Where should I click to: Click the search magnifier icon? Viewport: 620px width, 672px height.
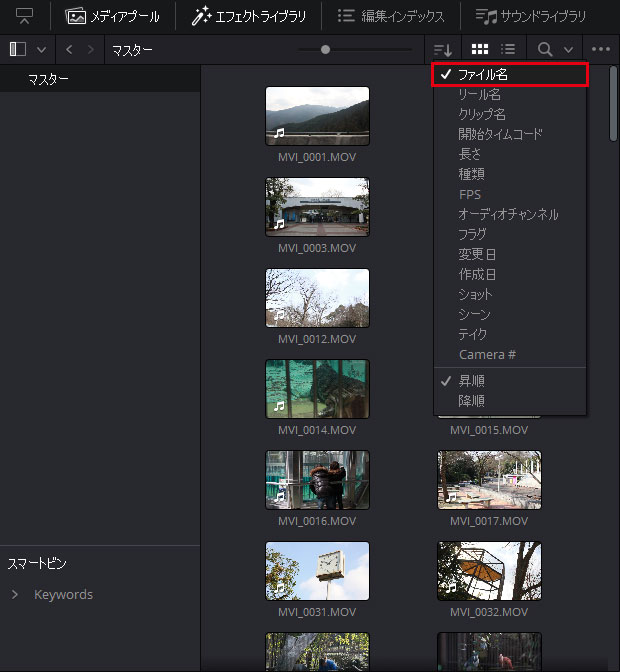tap(545, 49)
